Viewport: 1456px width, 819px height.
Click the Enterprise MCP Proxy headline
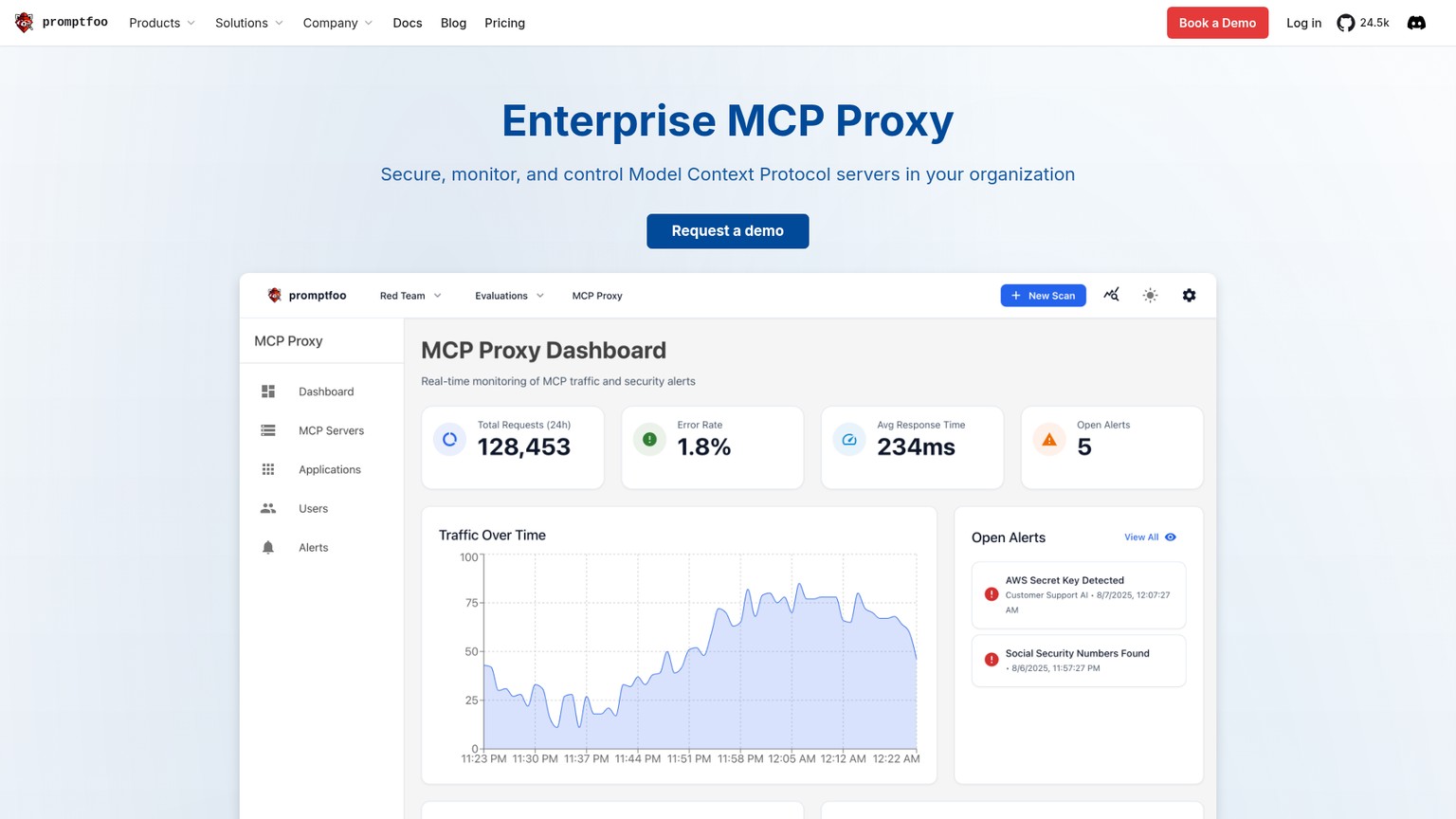[727, 121]
